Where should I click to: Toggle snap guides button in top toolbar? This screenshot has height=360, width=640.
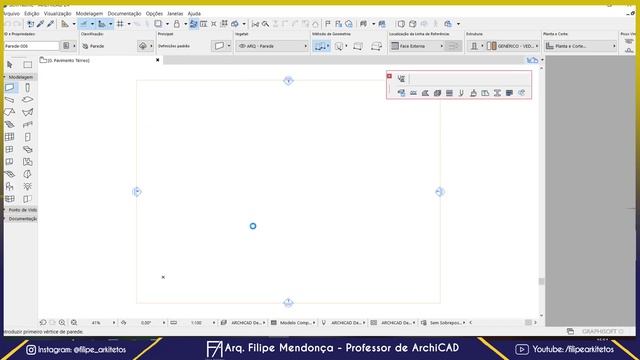coord(102,24)
